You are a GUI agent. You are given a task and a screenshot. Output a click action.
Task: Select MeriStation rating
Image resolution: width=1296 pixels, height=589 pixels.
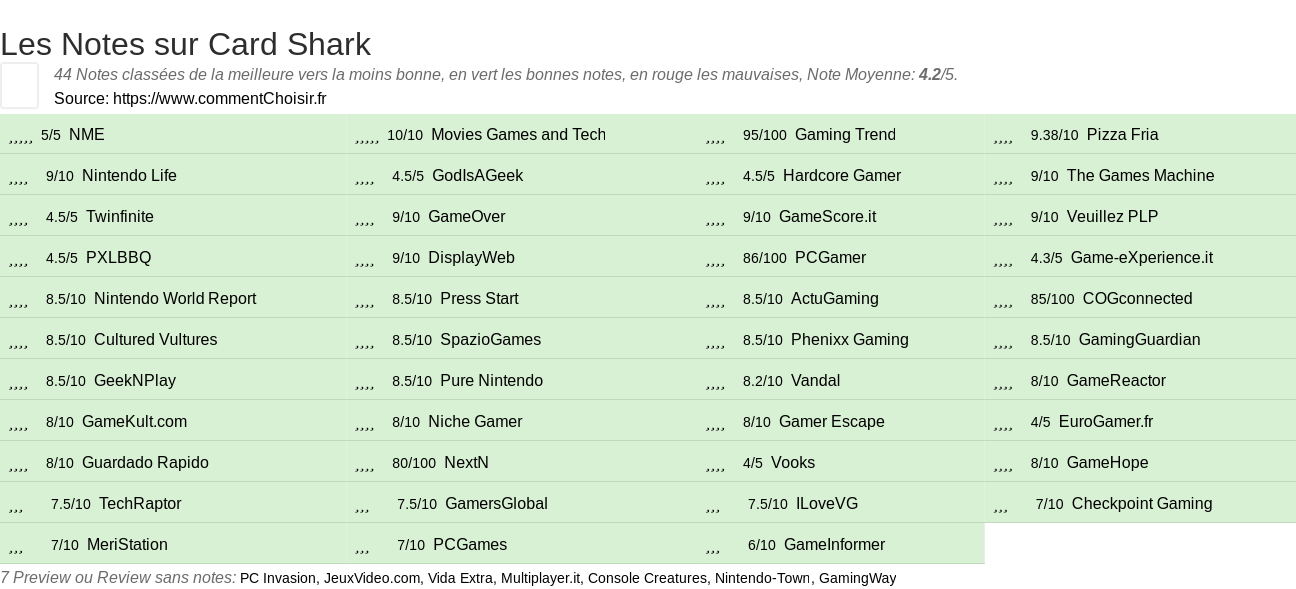[173, 544]
